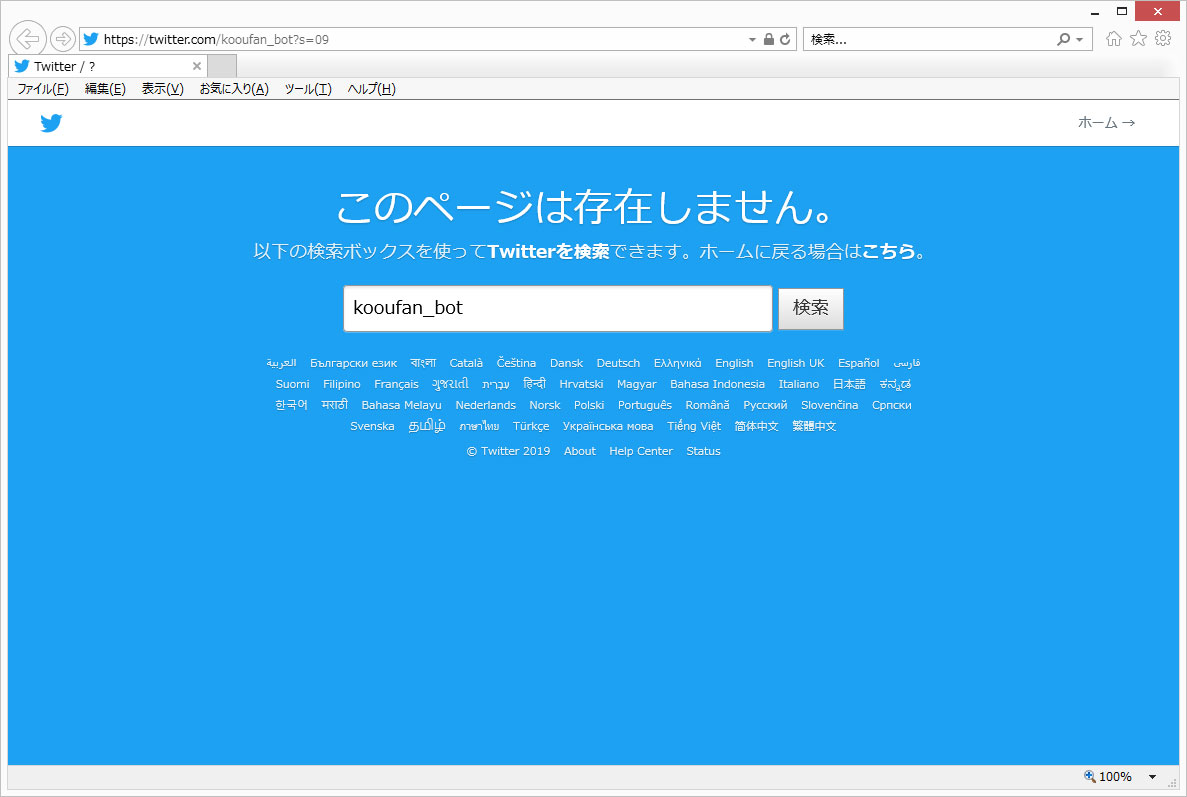Select Polski language
1187x797 pixels.
click(589, 405)
